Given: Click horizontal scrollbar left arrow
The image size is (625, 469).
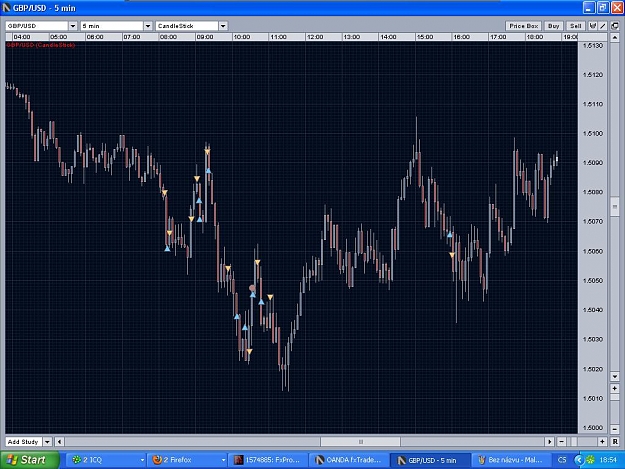Looking at the screenshot, I should pos(59,442).
